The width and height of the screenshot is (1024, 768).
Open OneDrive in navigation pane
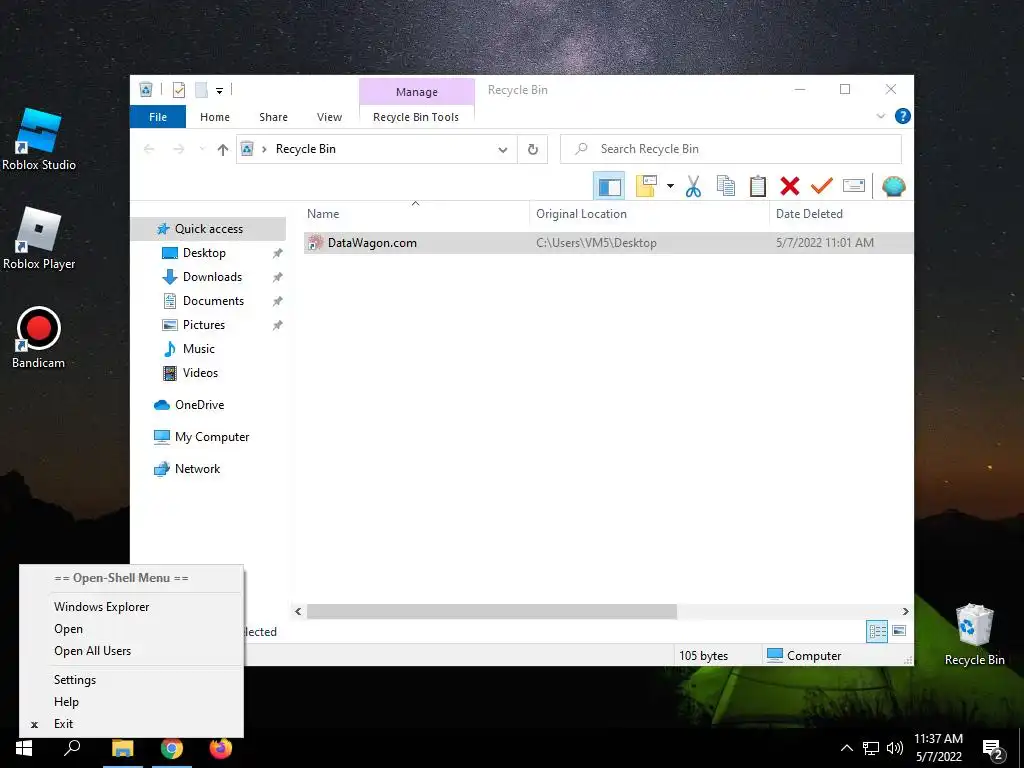(x=199, y=405)
